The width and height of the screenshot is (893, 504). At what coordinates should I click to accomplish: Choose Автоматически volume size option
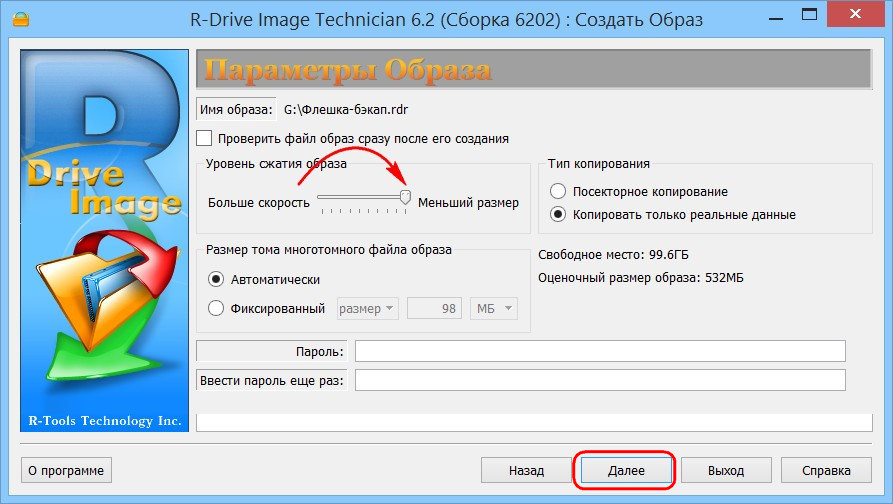(216, 280)
